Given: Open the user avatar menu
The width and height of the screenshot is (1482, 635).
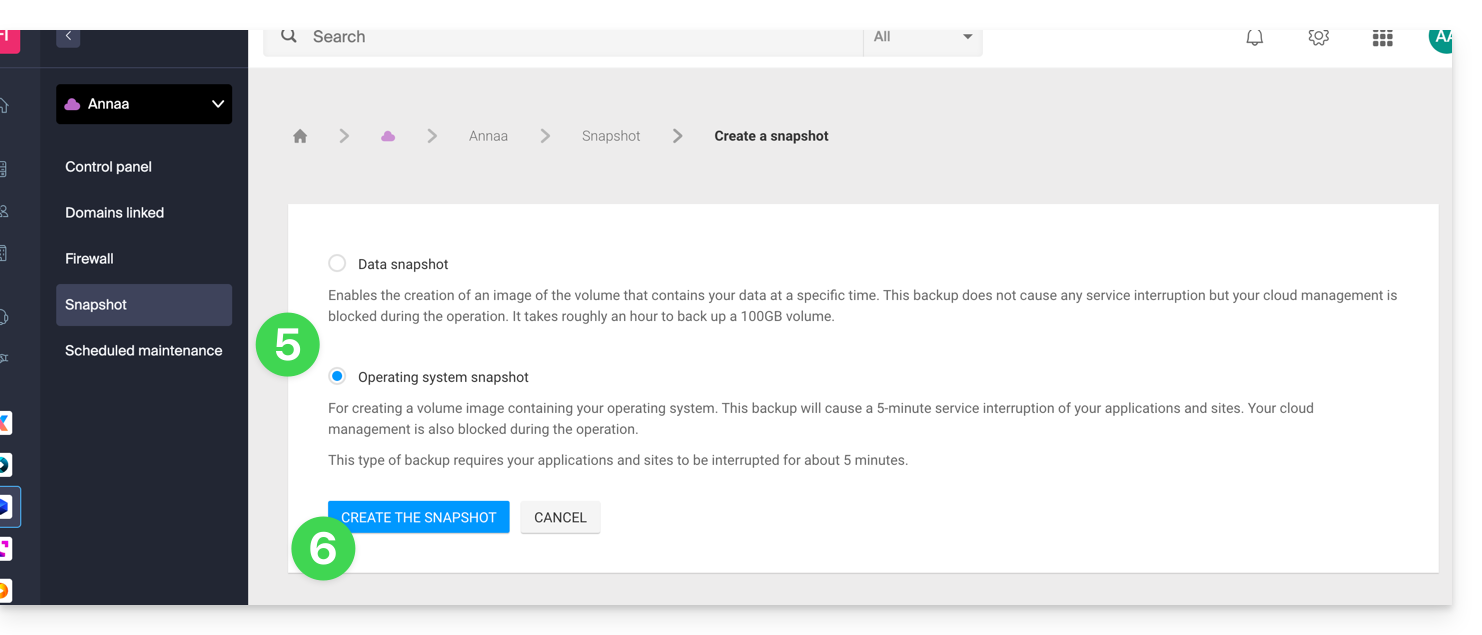Looking at the screenshot, I should tap(1440, 38).
